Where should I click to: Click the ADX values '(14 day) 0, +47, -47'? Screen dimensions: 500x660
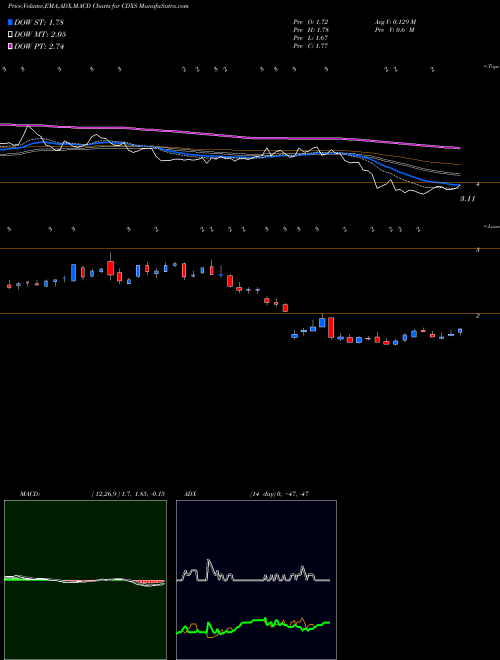coord(279,494)
